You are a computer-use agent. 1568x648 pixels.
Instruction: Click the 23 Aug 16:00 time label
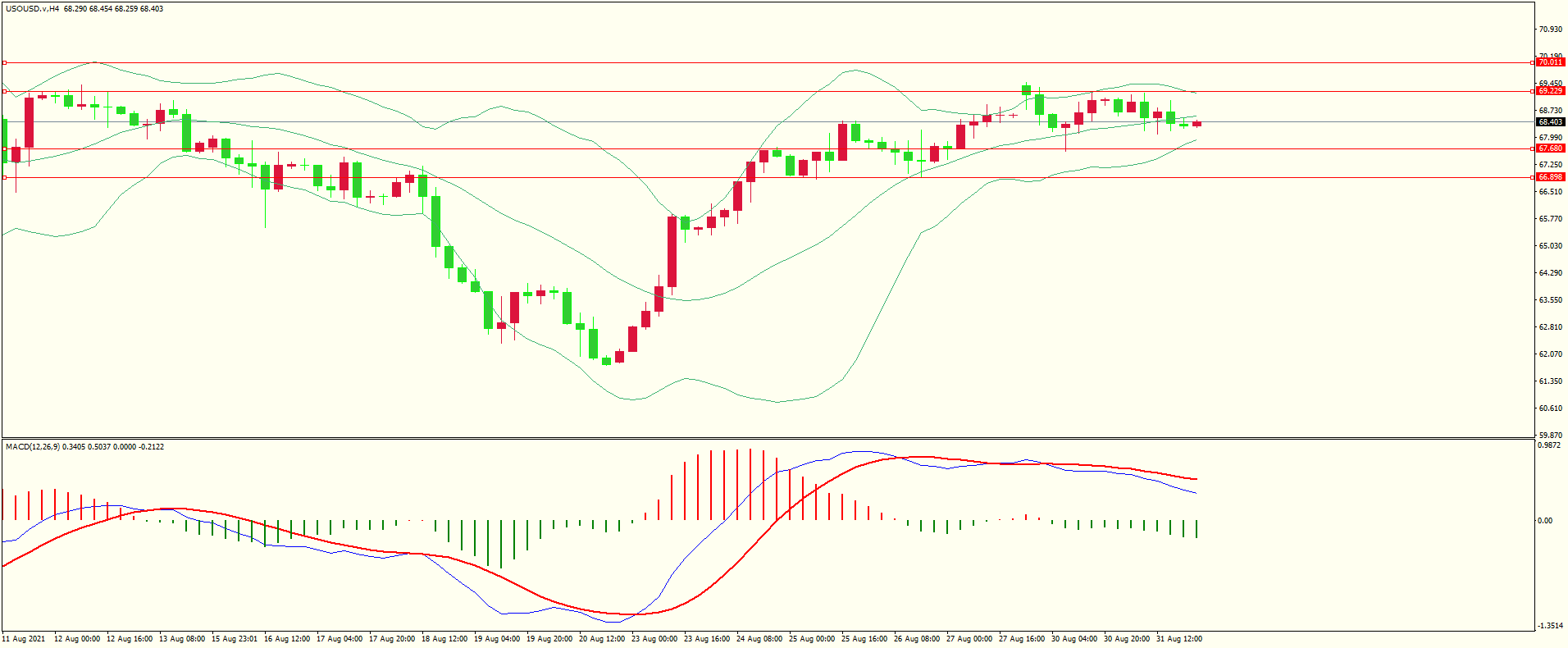[x=707, y=639]
